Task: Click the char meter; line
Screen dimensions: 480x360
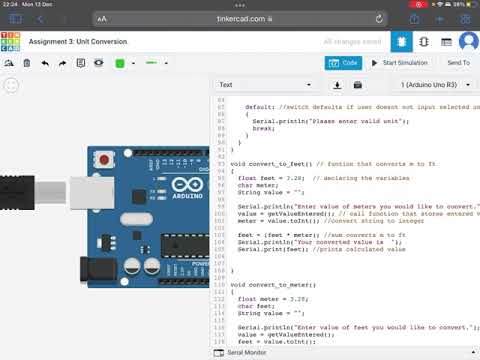Action: point(258,185)
